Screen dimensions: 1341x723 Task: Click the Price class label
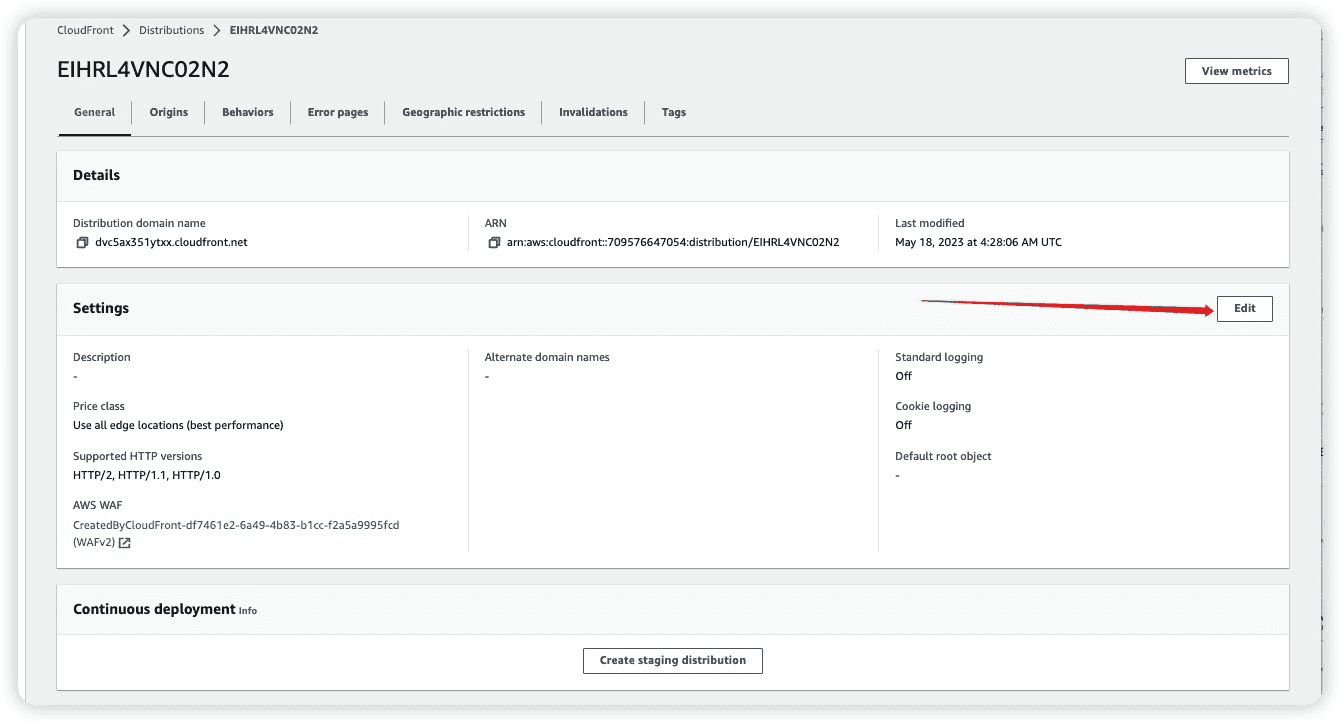[99, 406]
